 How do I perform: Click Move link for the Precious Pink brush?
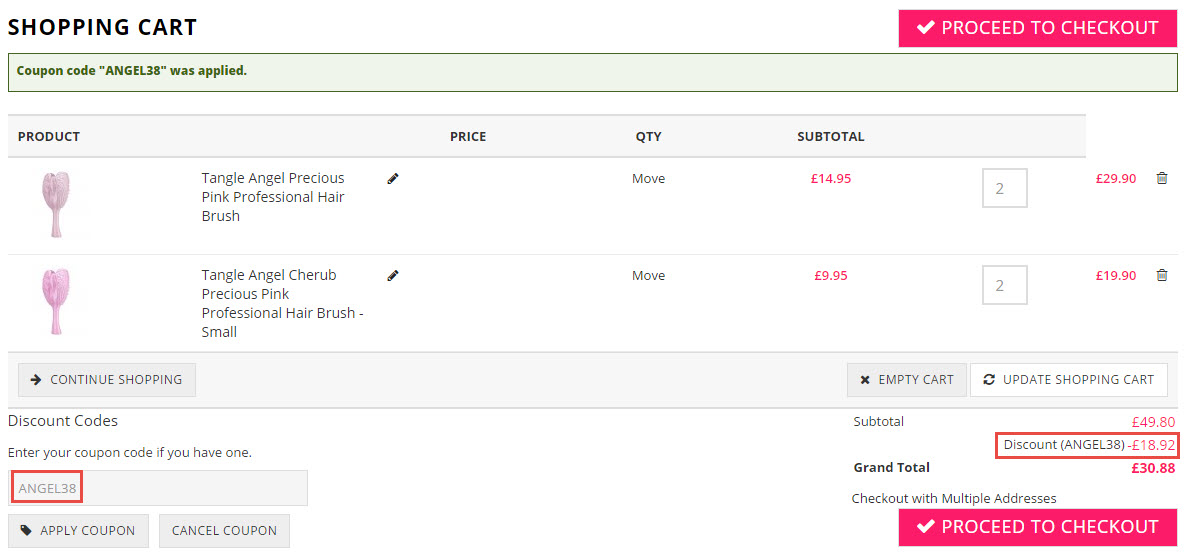[648, 179]
